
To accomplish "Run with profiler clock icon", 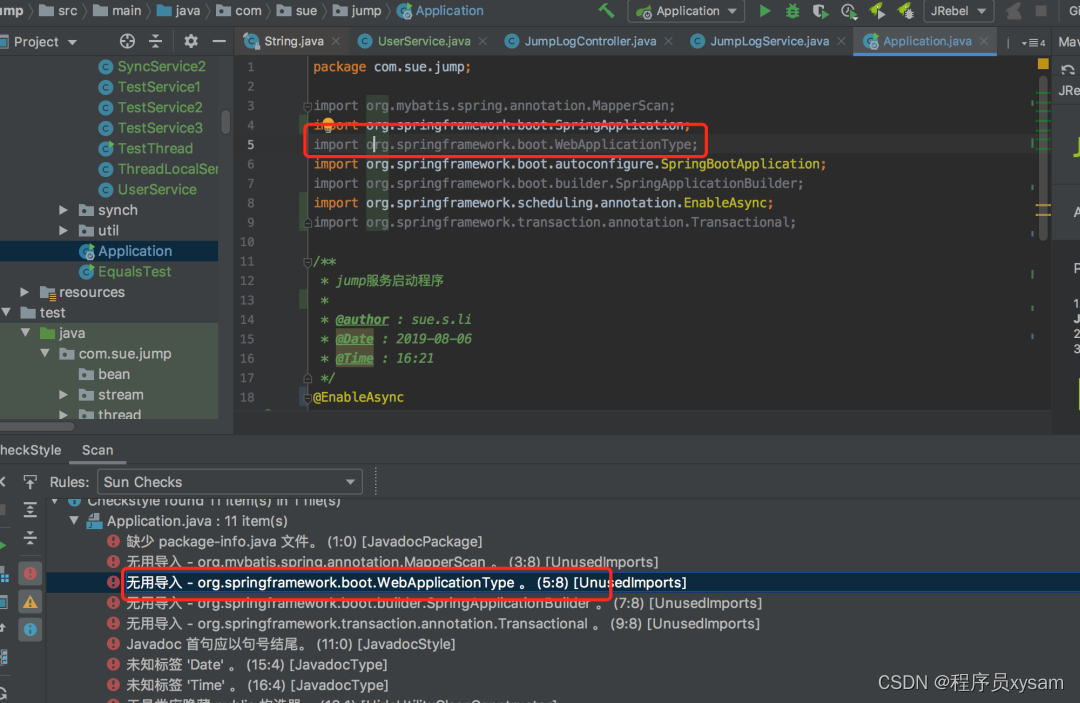I will pos(849,11).
